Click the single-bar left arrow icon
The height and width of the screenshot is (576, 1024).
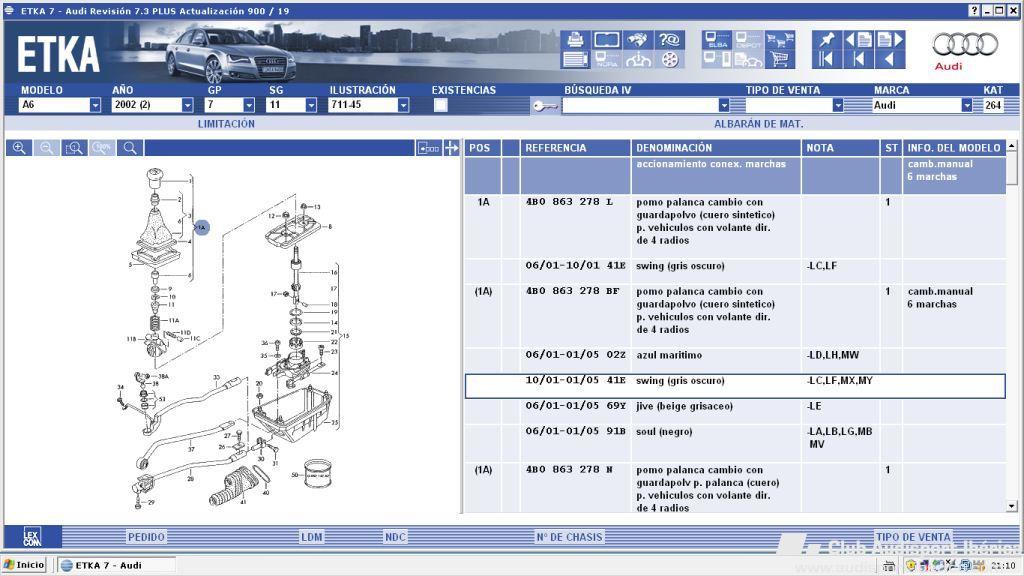[x=858, y=59]
